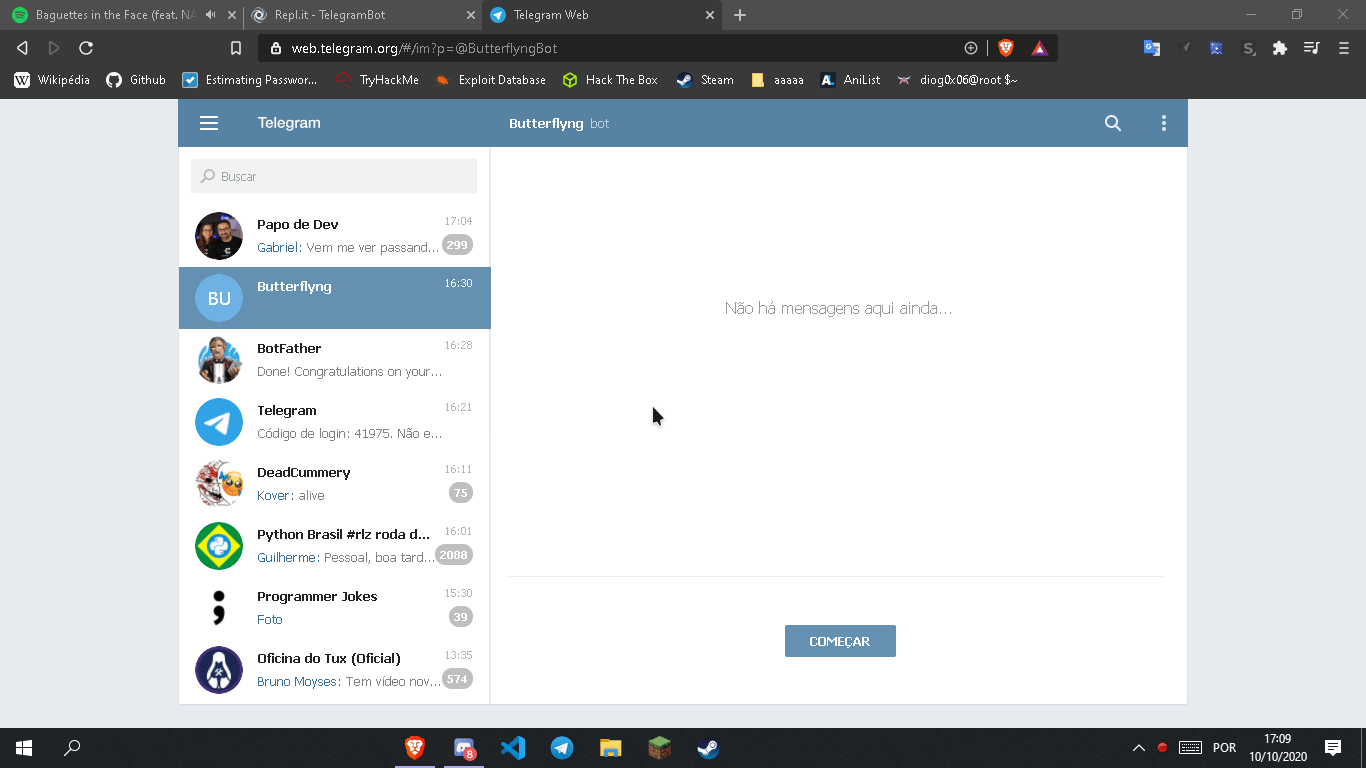The image size is (1366, 768).
Task: Open the TryHackMe bookmark
Action: (x=377, y=80)
